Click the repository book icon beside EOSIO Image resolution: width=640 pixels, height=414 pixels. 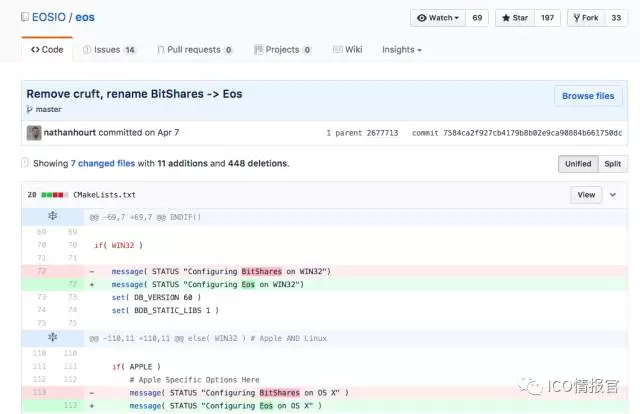click(x=25, y=17)
